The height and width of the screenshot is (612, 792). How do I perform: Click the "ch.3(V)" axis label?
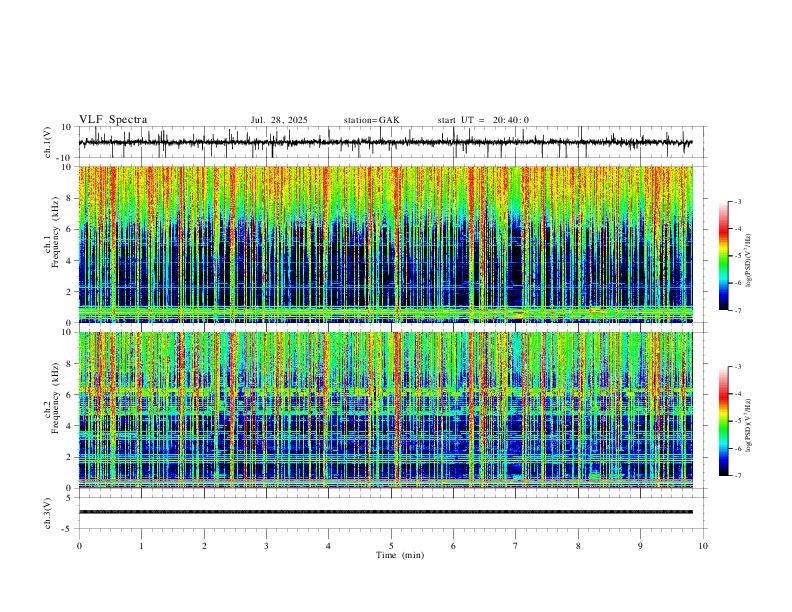point(48,513)
